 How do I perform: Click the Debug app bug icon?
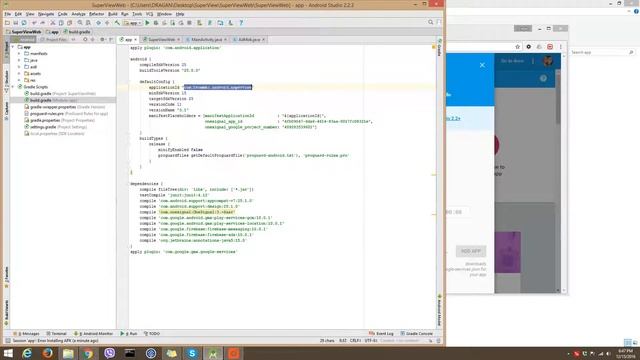[156, 23]
